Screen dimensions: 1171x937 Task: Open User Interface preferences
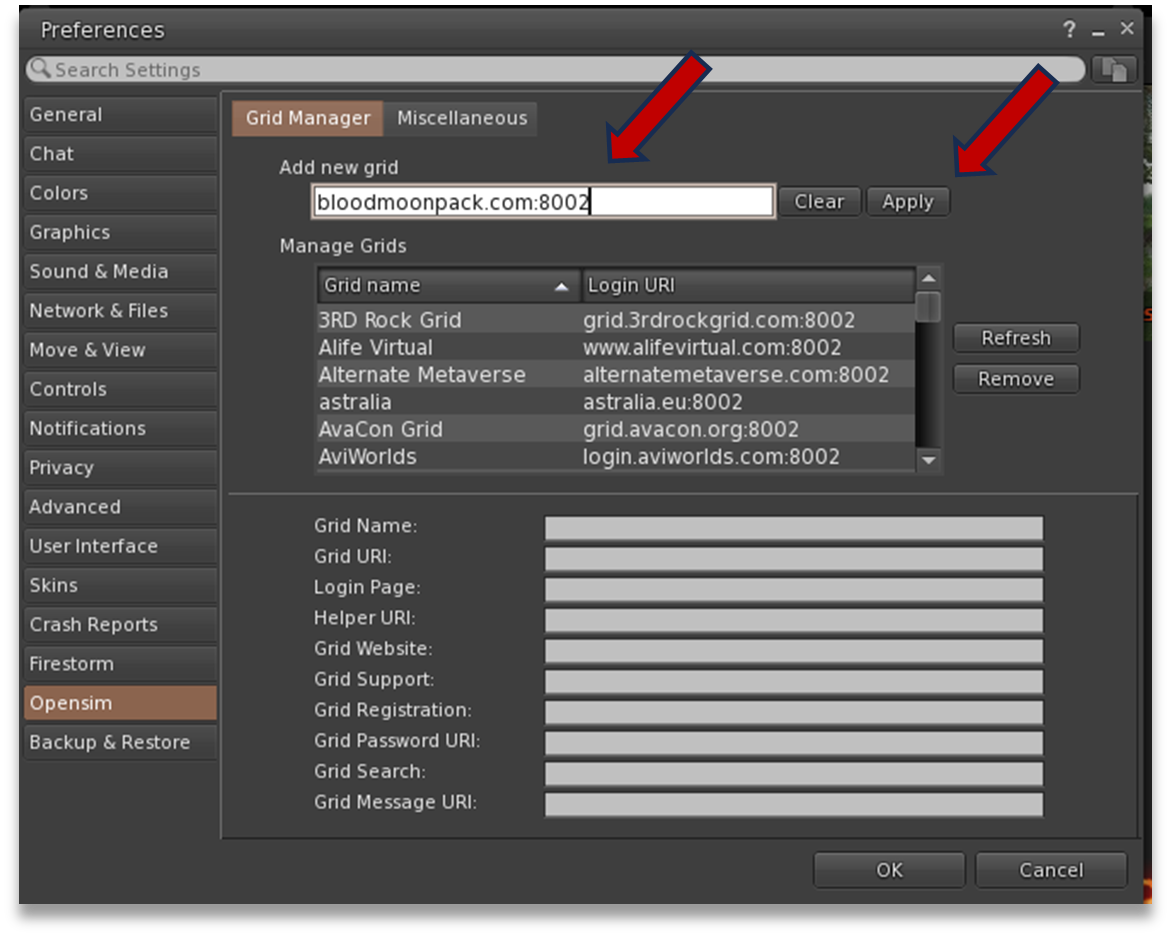[x=120, y=547]
